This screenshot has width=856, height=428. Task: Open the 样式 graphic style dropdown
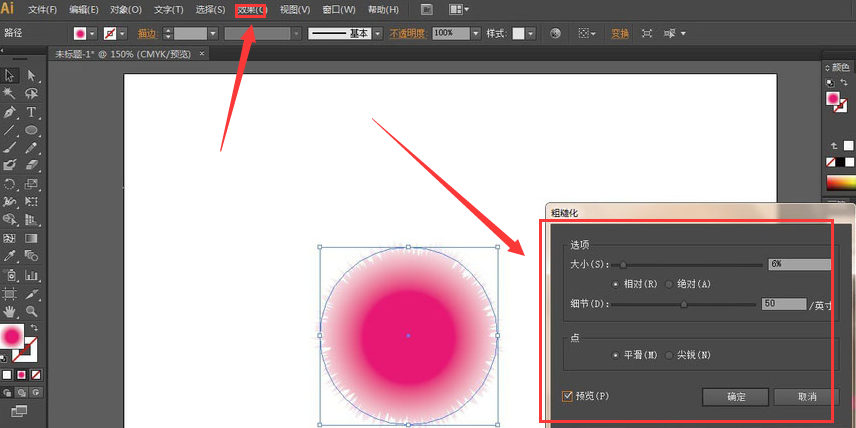(x=531, y=34)
